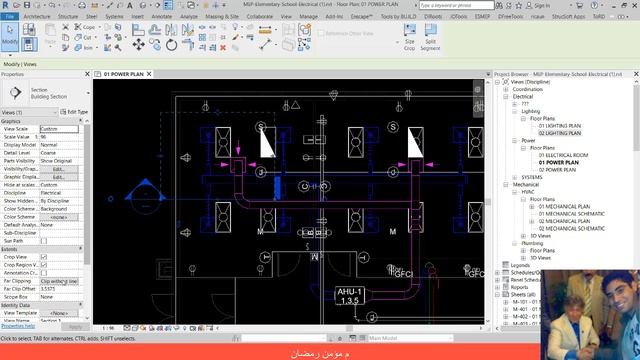Open the File tab
640x360 pixels.
[9, 16]
